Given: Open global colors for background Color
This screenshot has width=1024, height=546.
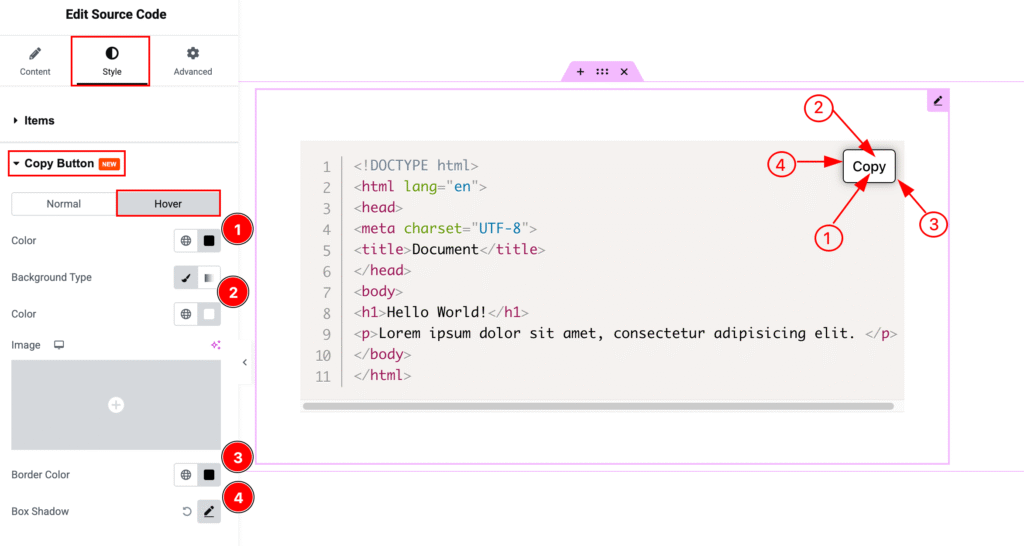Looking at the screenshot, I should [185, 314].
